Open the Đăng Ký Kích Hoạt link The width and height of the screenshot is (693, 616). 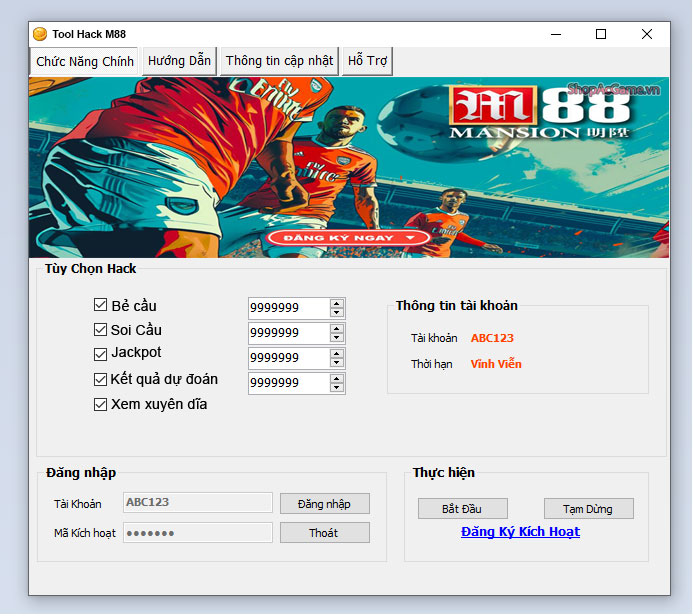pyautogui.click(x=520, y=532)
